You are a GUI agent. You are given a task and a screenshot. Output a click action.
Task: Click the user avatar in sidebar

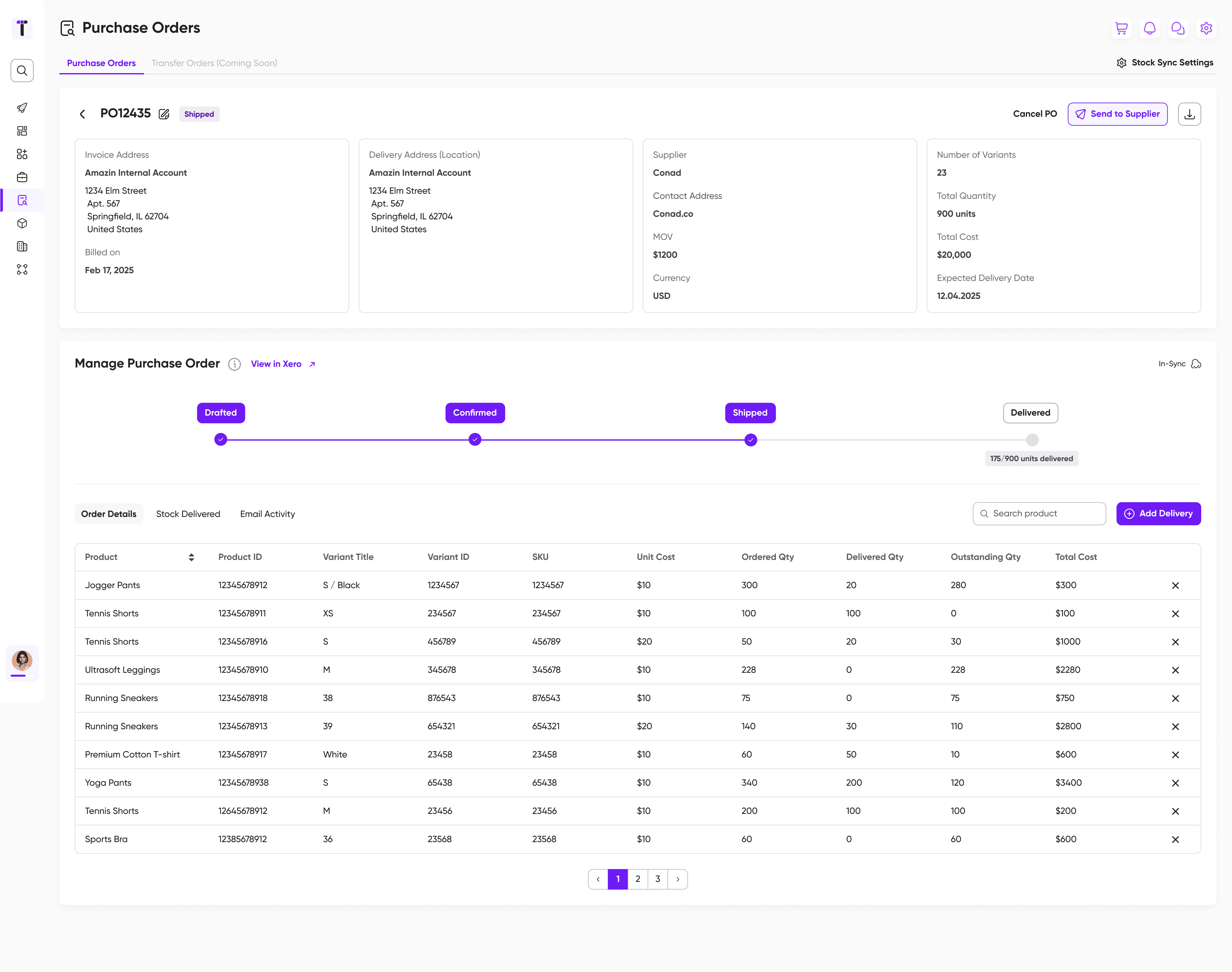(x=22, y=661)
